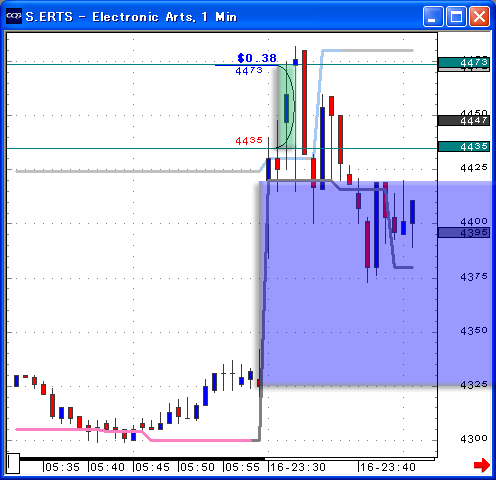Click the 05:35 time axis label
Image resolution: width=496 pixels, height=480 pixels.
pos(62,467)
